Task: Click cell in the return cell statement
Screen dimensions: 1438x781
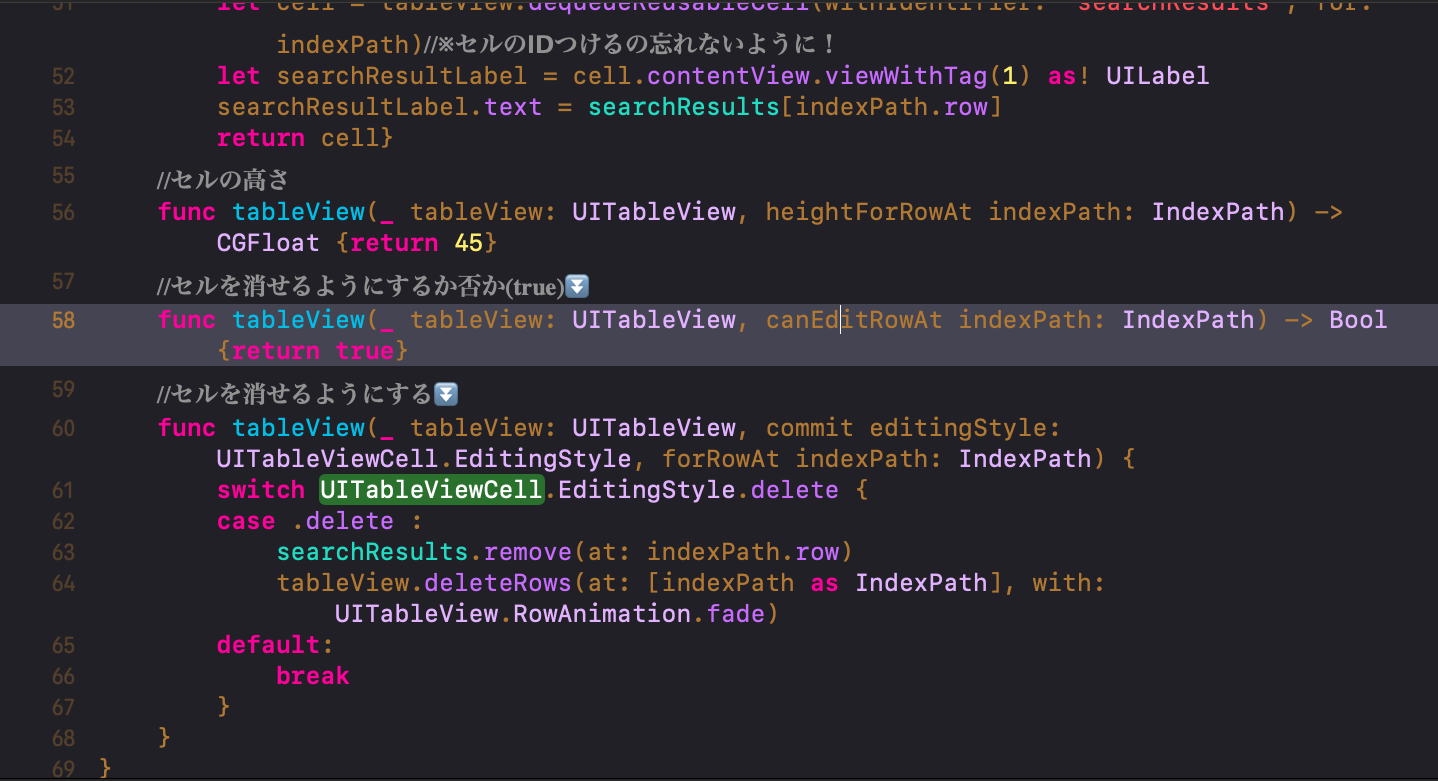Action: (x=350, y=139)
